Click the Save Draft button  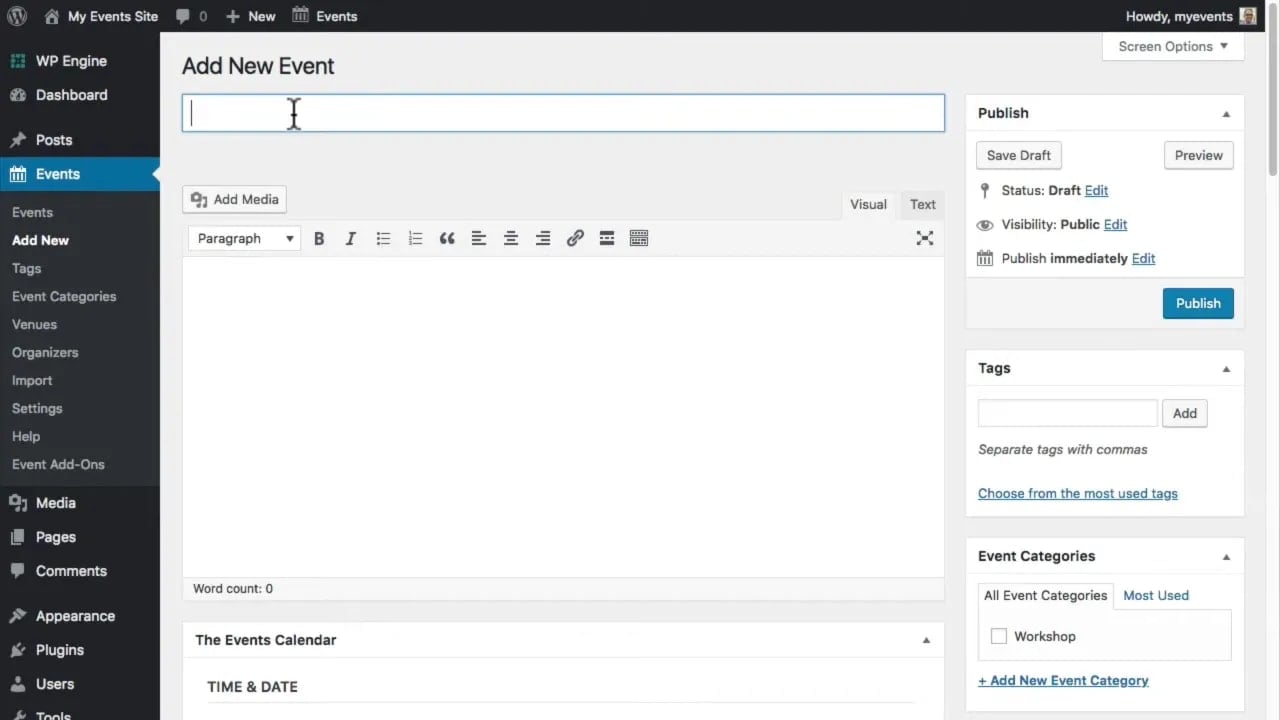1019,155
